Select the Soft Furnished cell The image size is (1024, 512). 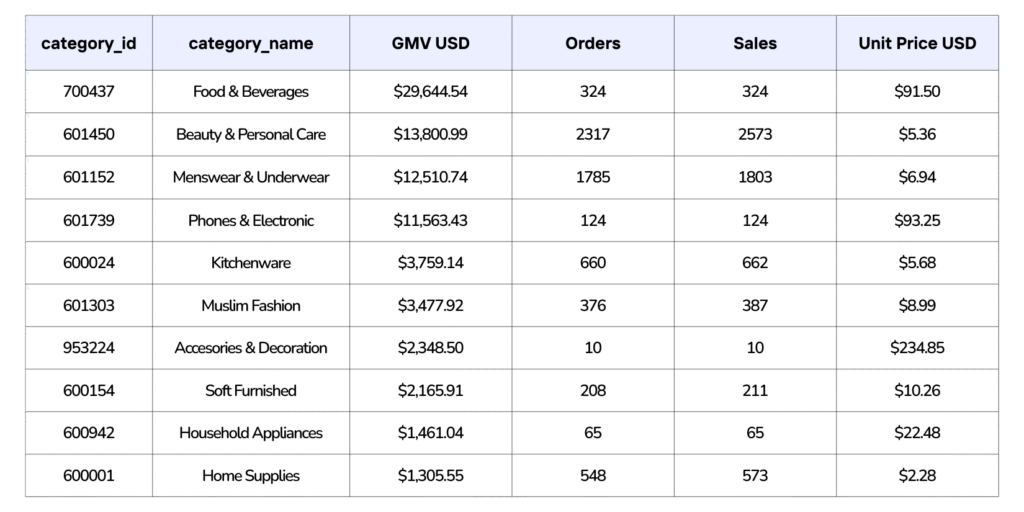[251, 391]
